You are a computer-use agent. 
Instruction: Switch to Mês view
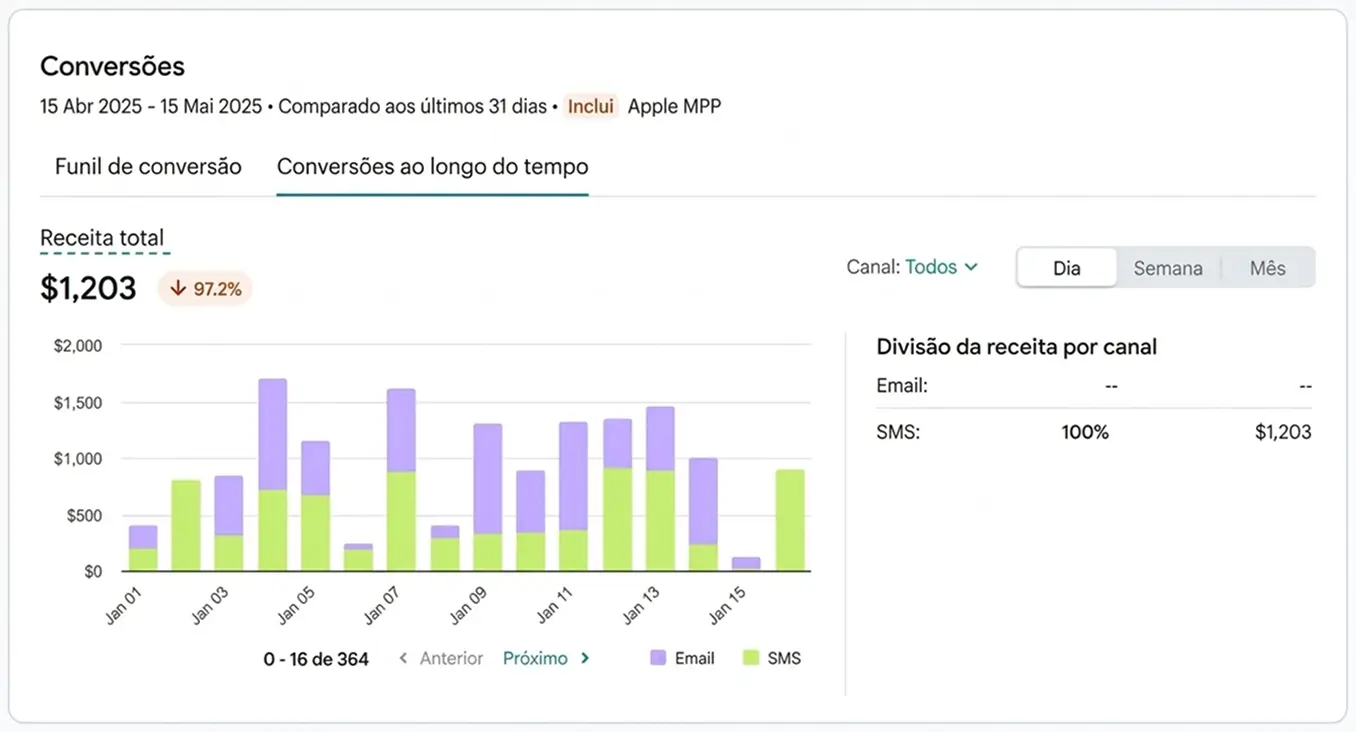(1267, 267)
